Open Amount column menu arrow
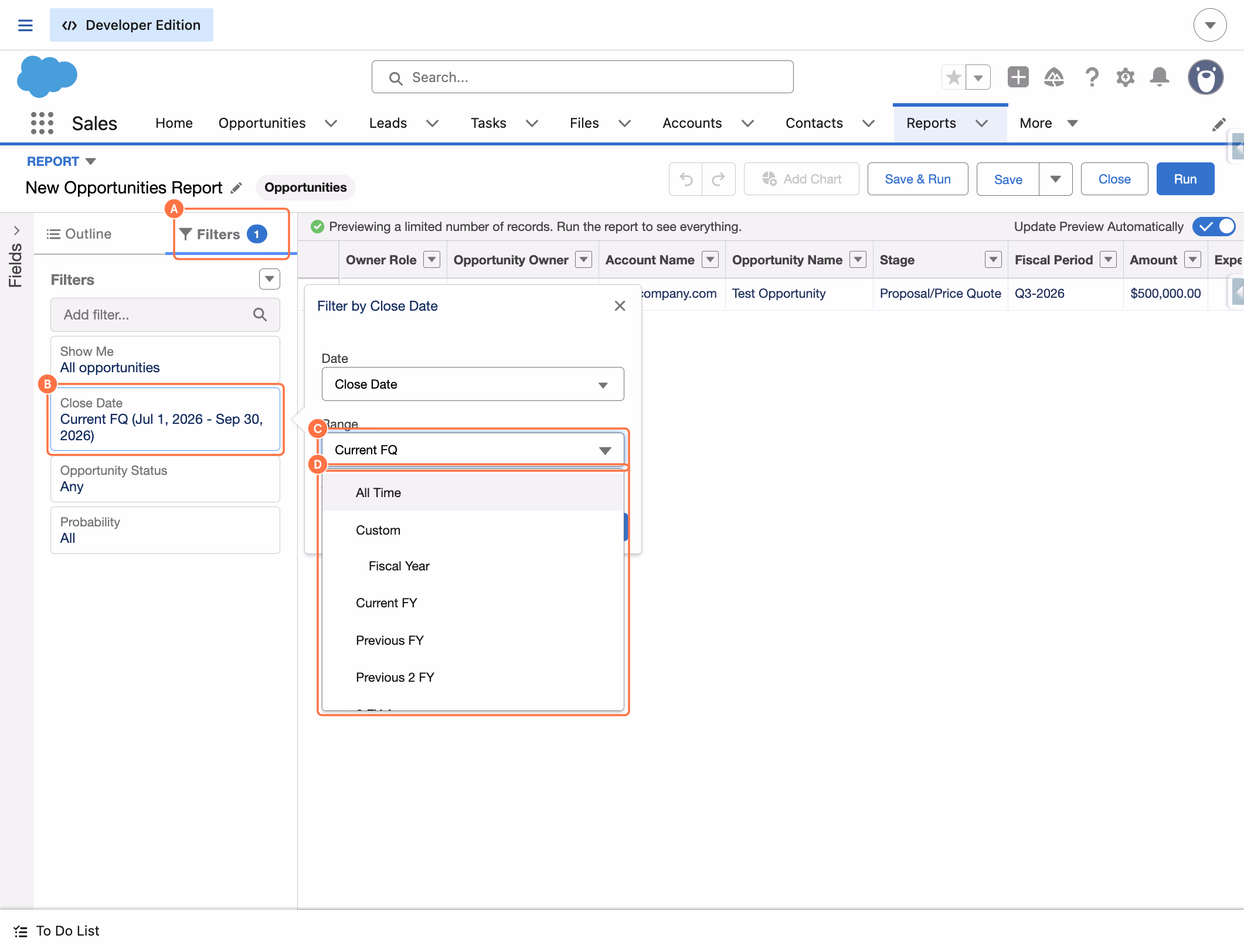This screenshot has height=952, width=1244. point(1193,259)
